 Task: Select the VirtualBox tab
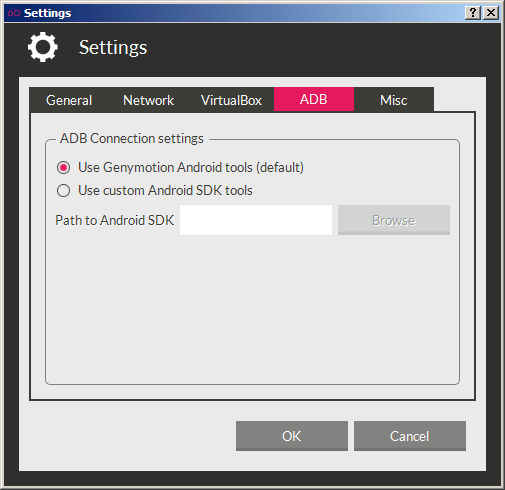[231, 100]
